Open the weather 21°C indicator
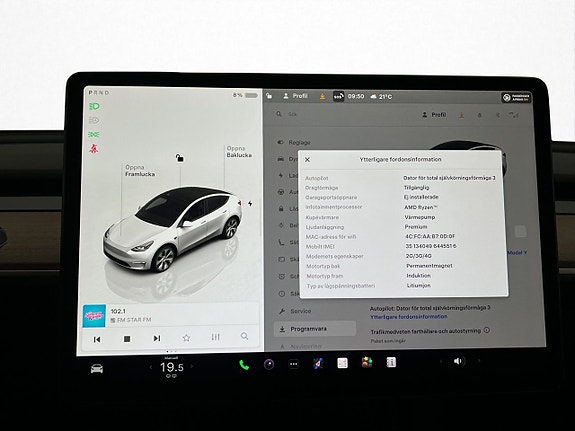The image size is (575, 431). tap(381, 96)
